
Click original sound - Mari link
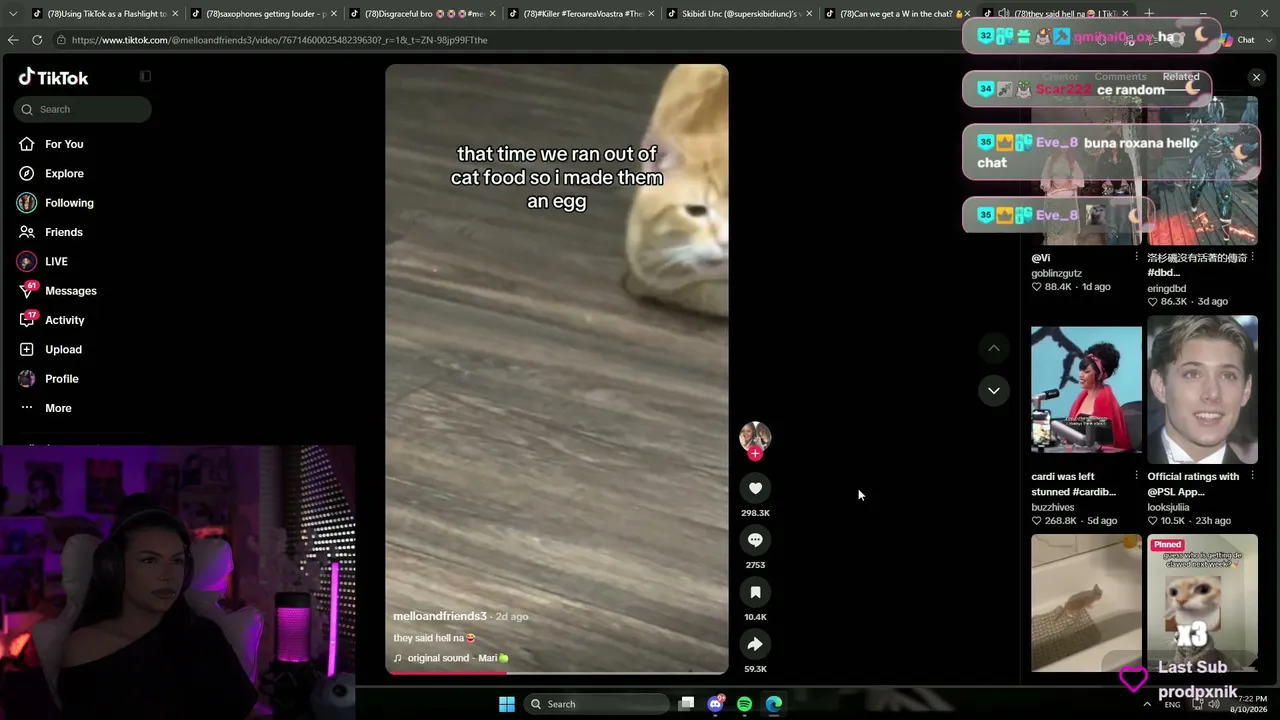pyautogui.click(x=452, y=658)
